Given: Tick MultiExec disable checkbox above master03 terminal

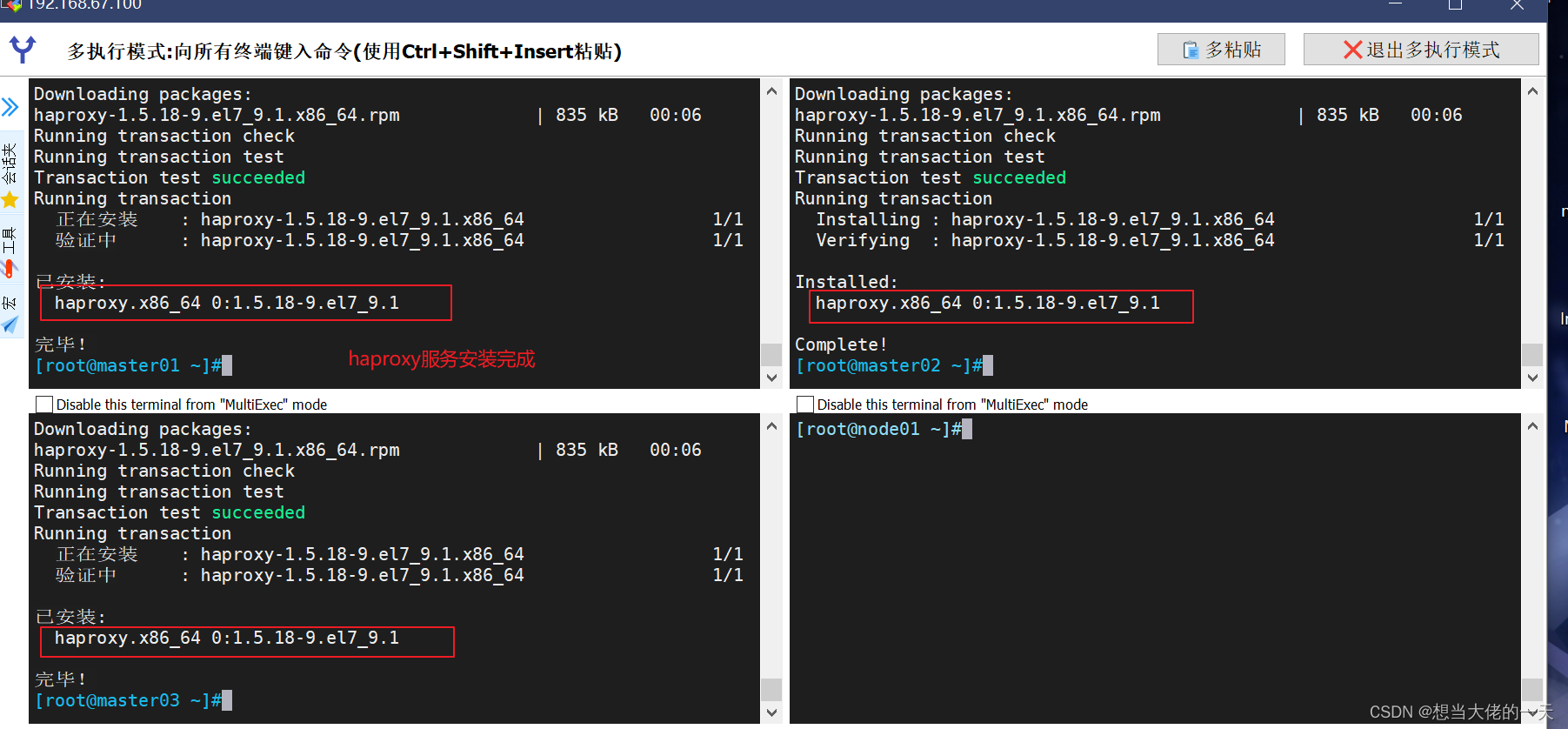Looking at the screenshot, I should [44, 405].
